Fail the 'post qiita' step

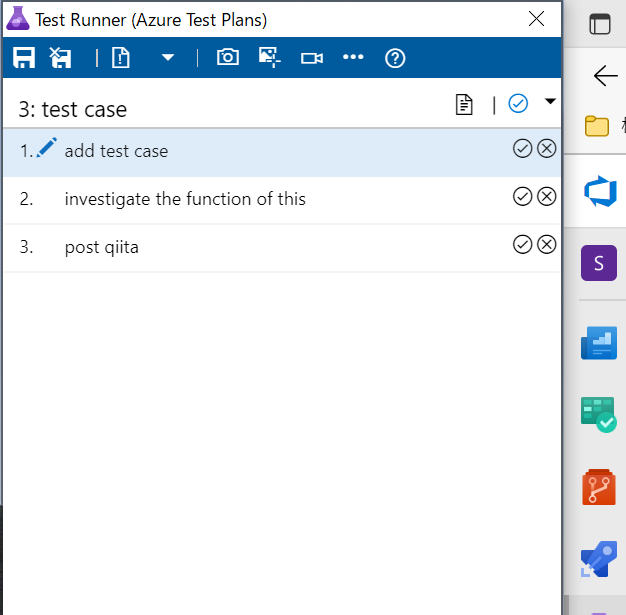click(546, 245)
